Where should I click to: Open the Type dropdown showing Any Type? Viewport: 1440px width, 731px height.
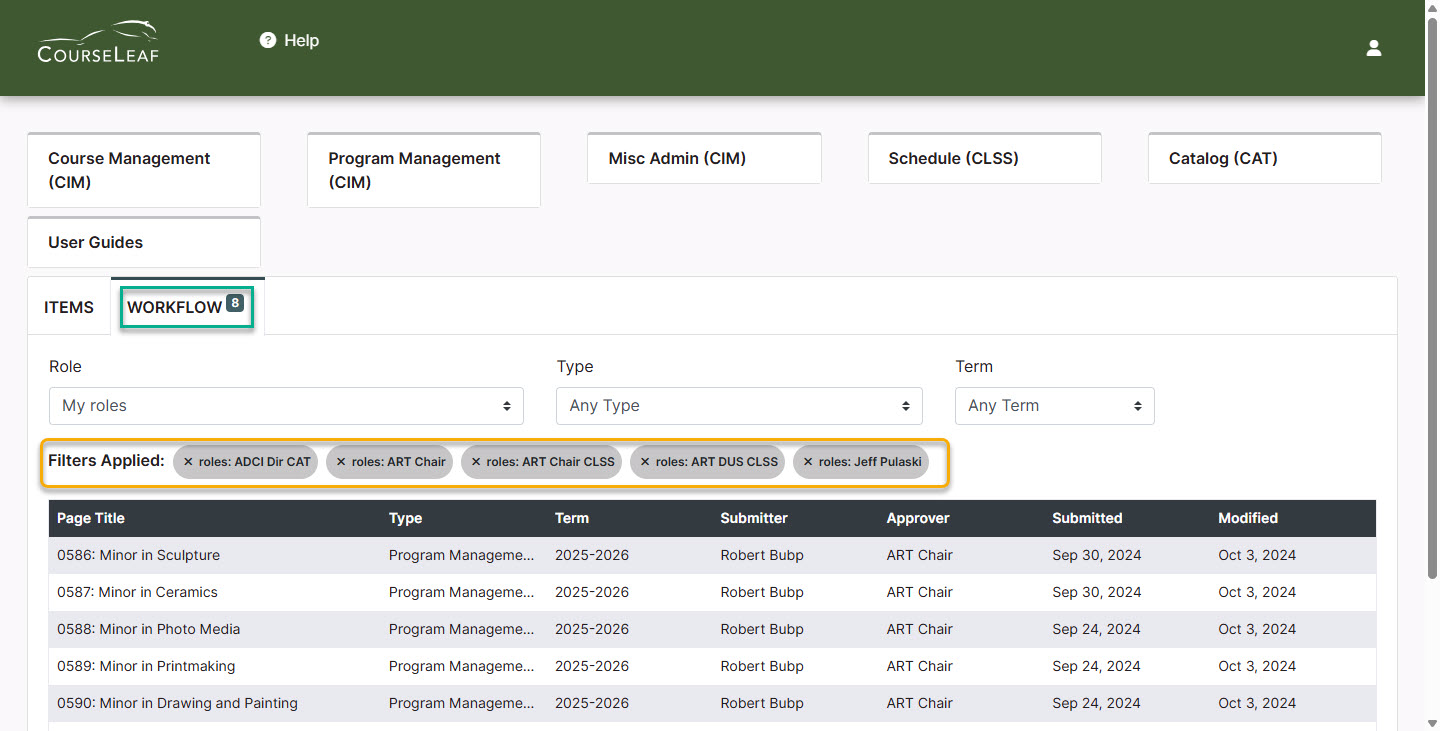[738, 405]
